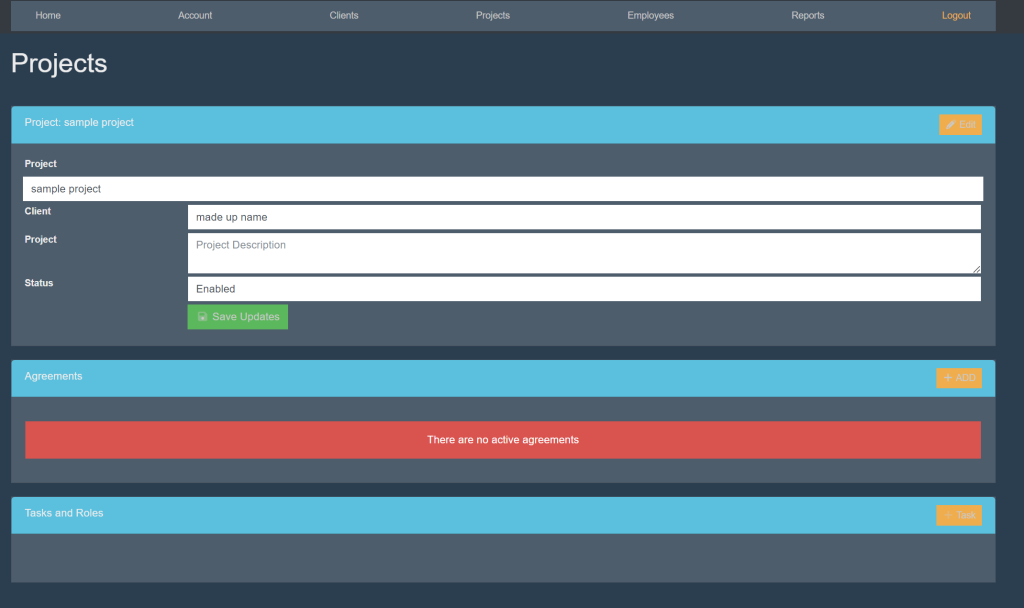
Task: Click the Tasks and Roles panel header title
Action: pos(64,513)
